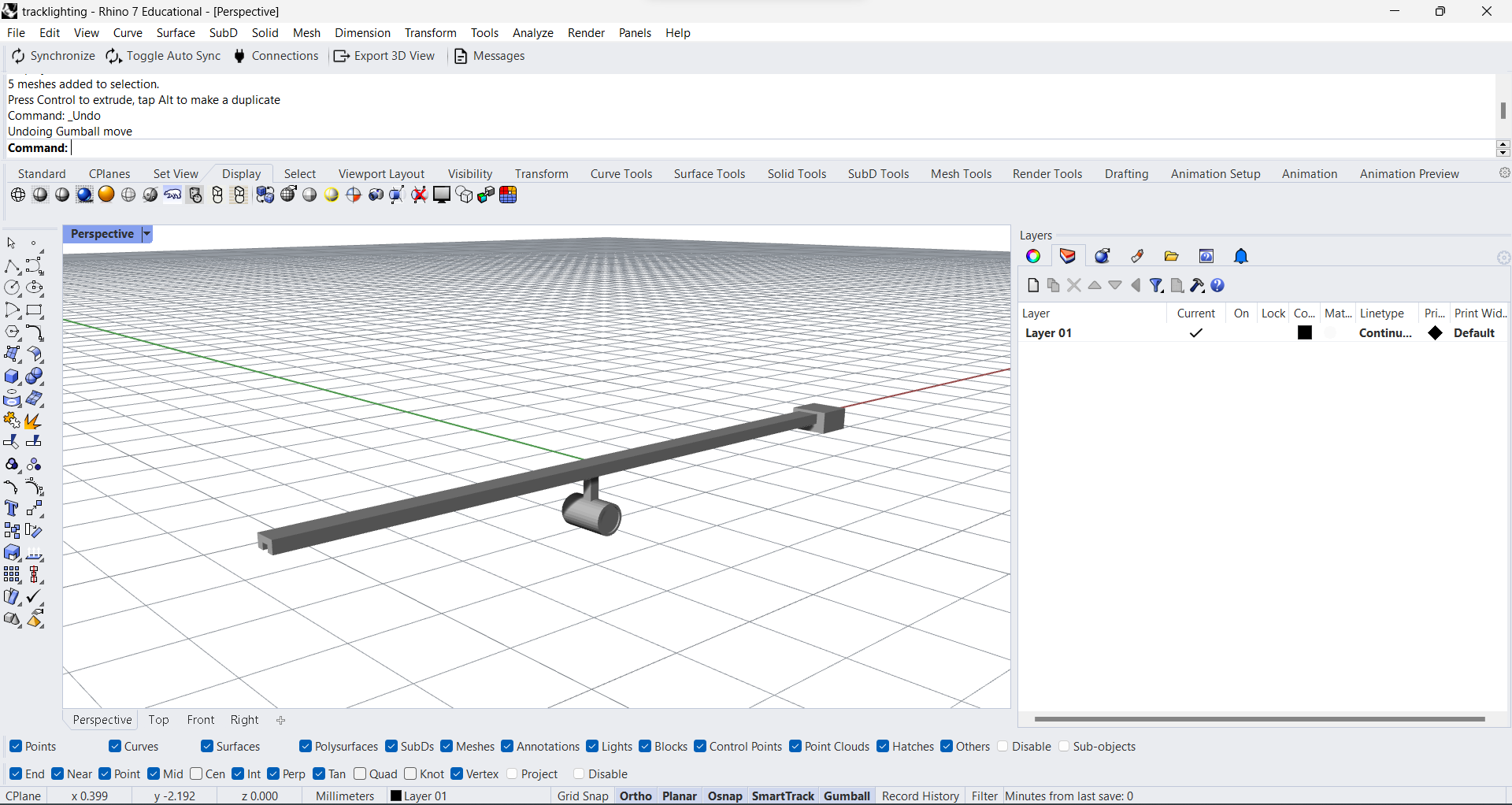Create a new layer with the page icon
Screen dimensions: 1512x805
coord(1033,285)
